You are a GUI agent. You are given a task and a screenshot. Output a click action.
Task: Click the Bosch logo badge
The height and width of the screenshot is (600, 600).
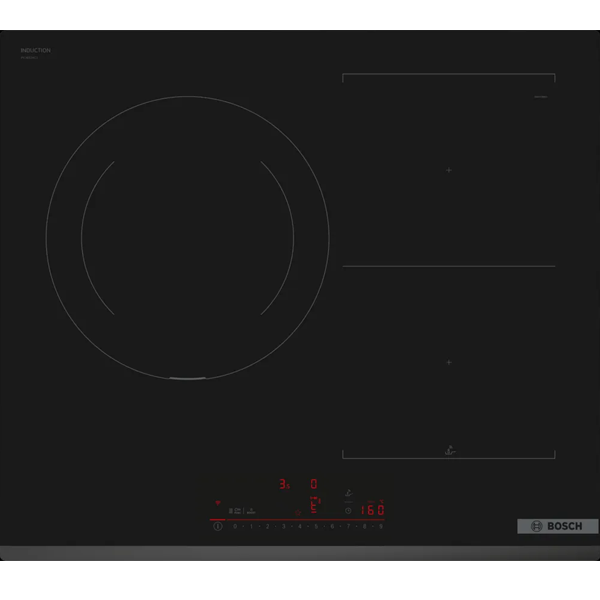[x=557, y=526]
